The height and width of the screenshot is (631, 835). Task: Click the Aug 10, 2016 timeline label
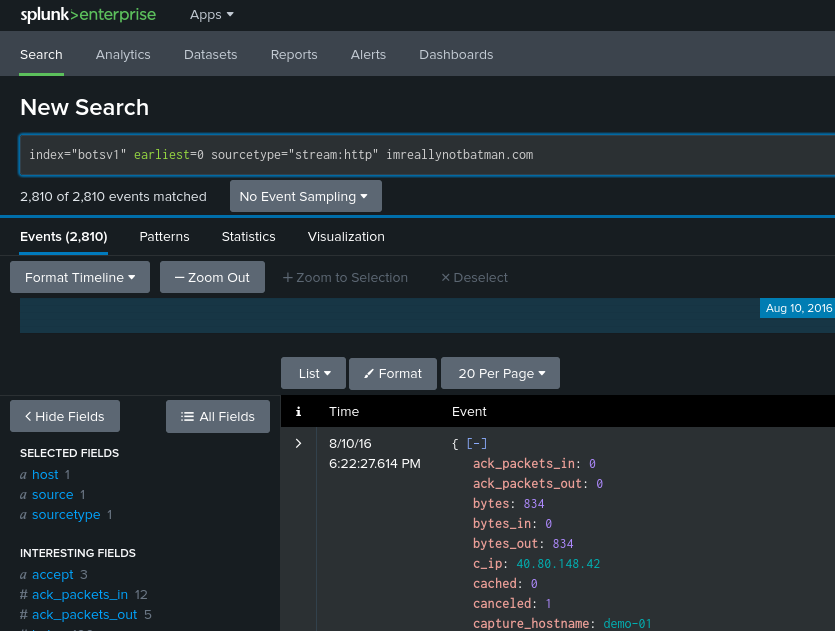coord(797,308)
